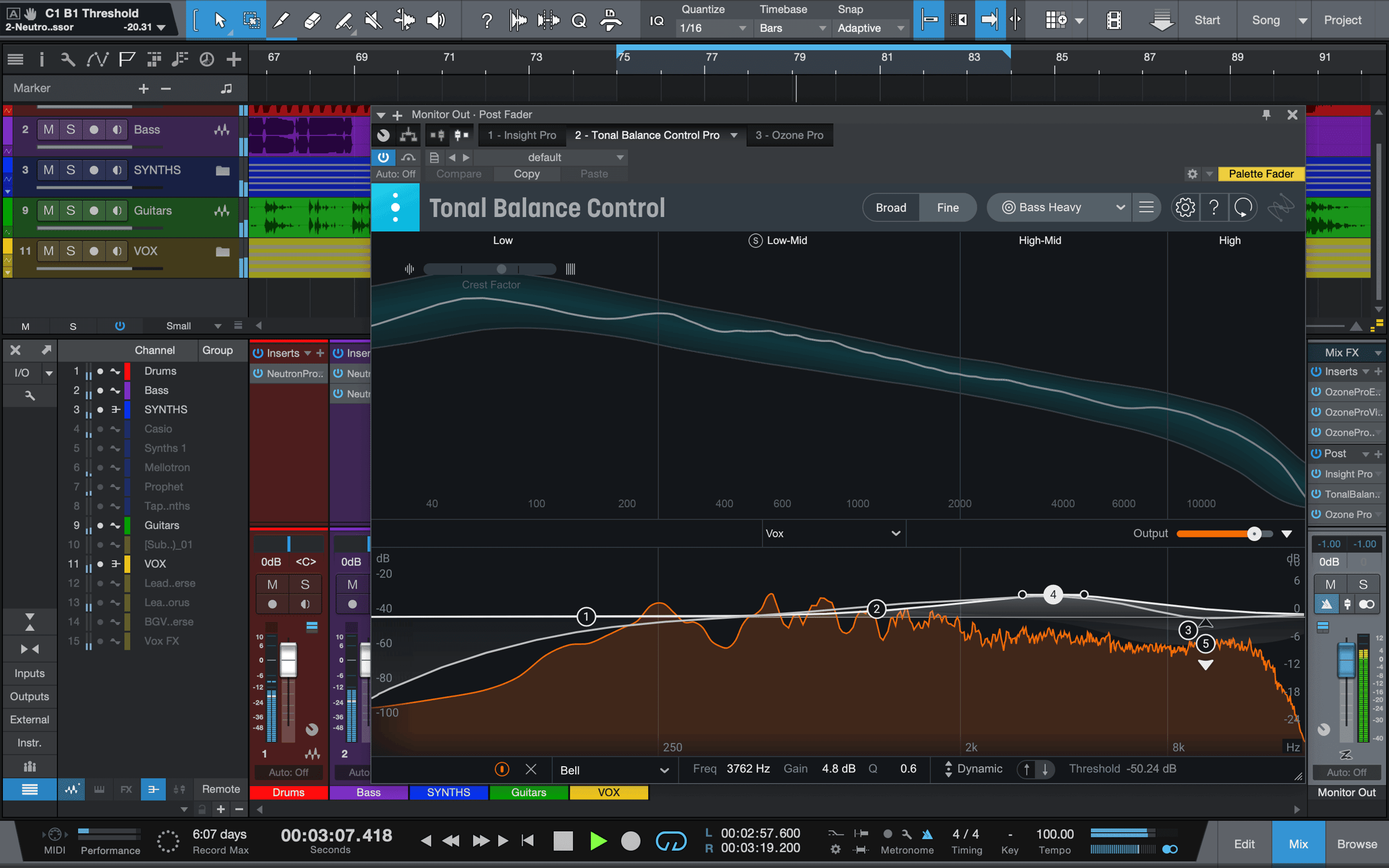Stop playback with the Stop button
This screenshot has height=868, width=1389.
click(563, 841)
